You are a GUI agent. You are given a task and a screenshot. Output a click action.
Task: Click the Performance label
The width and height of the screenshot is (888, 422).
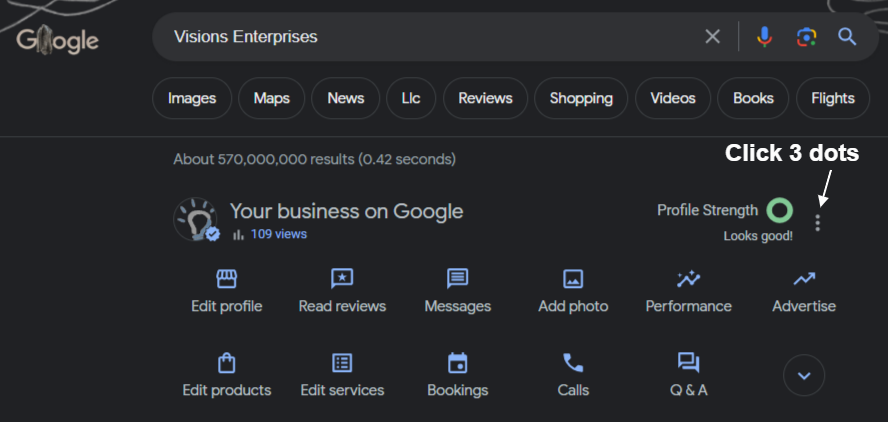click(689, 306)
